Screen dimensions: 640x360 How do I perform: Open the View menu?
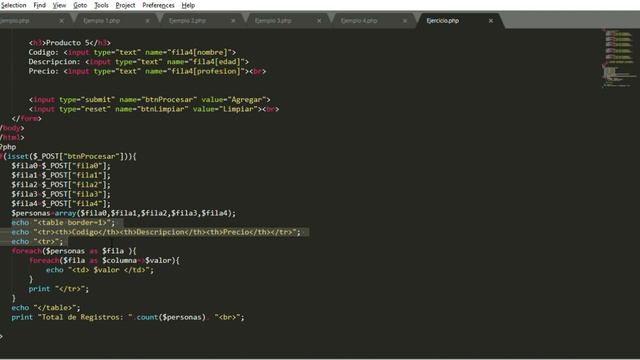click(59, 5)
